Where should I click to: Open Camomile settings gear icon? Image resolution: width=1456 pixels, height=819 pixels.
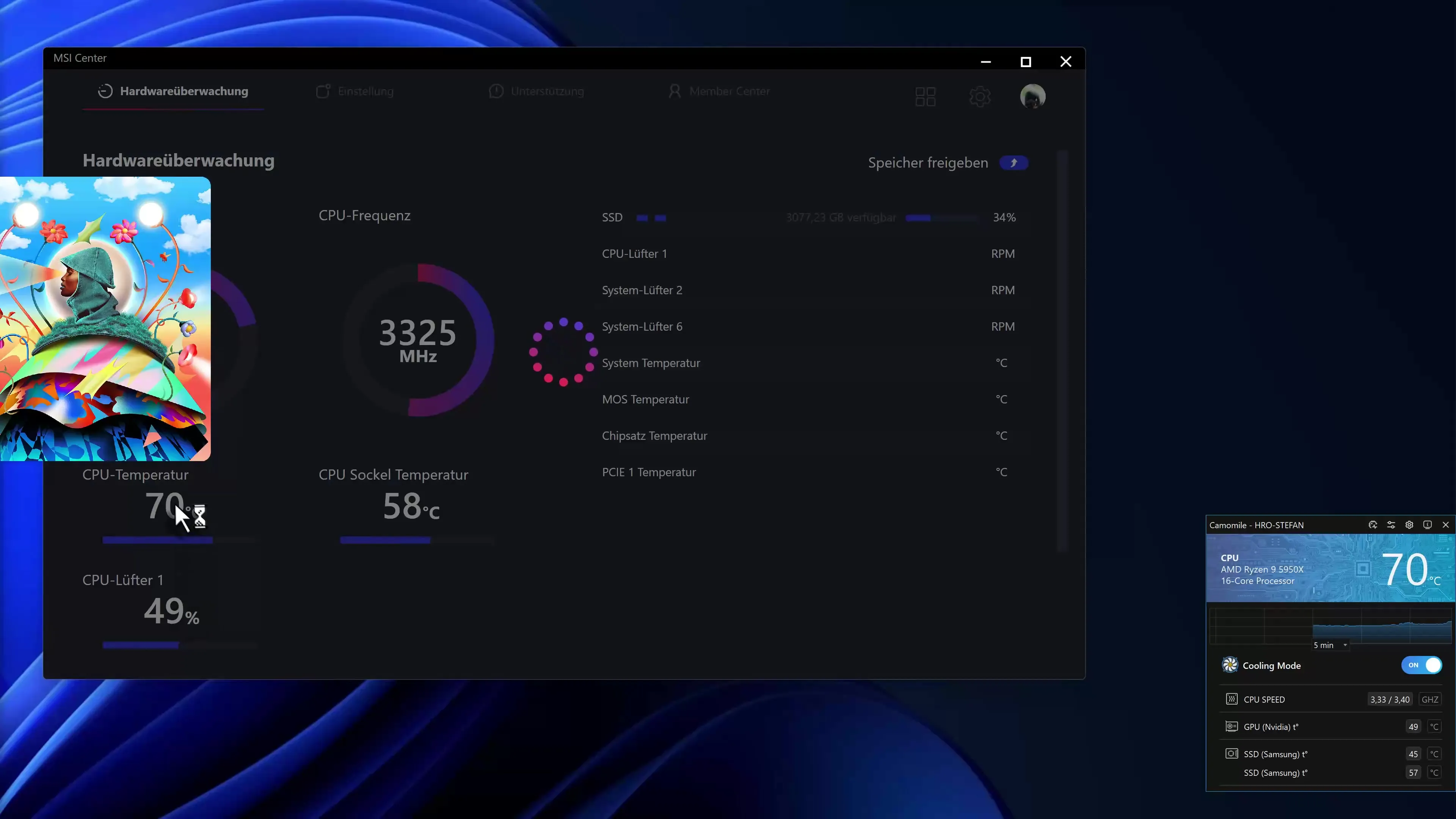(x=1409, y=524)
